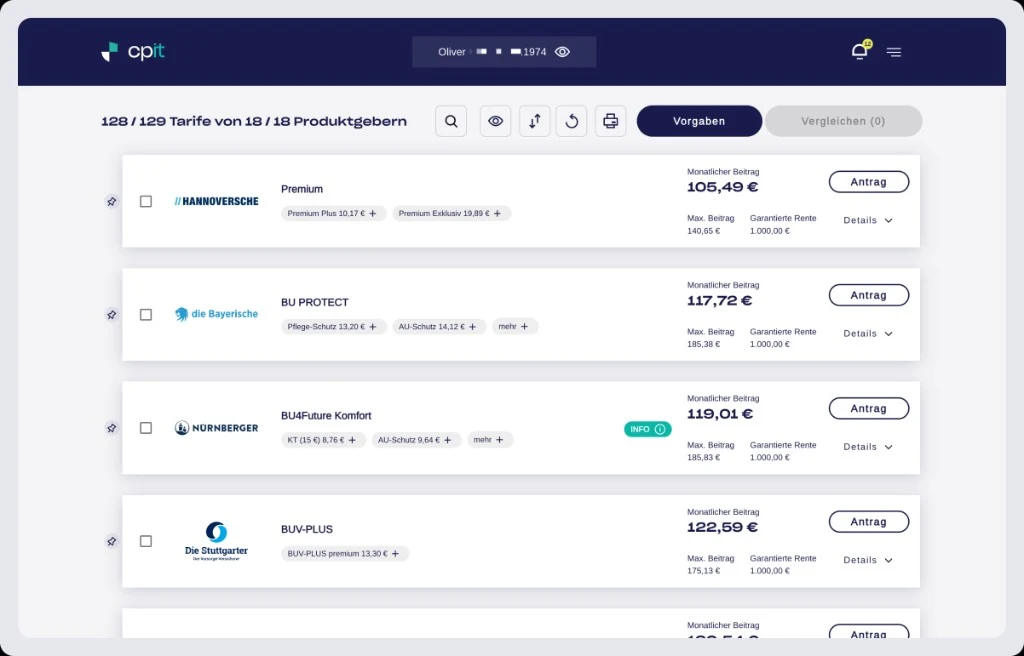Click Antrag for the 119,01 € tariff

869,408
